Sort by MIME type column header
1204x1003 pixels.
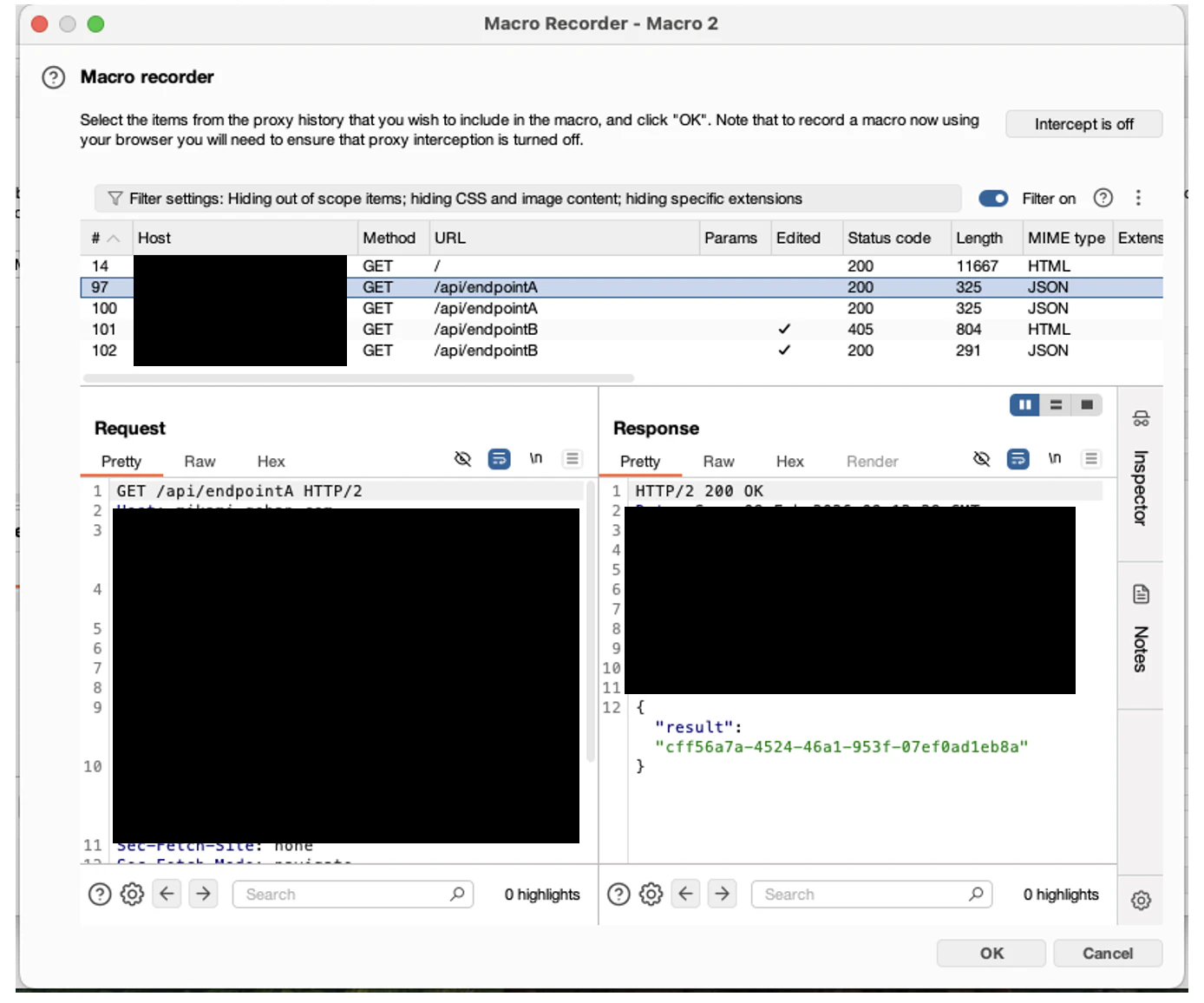1067,238
